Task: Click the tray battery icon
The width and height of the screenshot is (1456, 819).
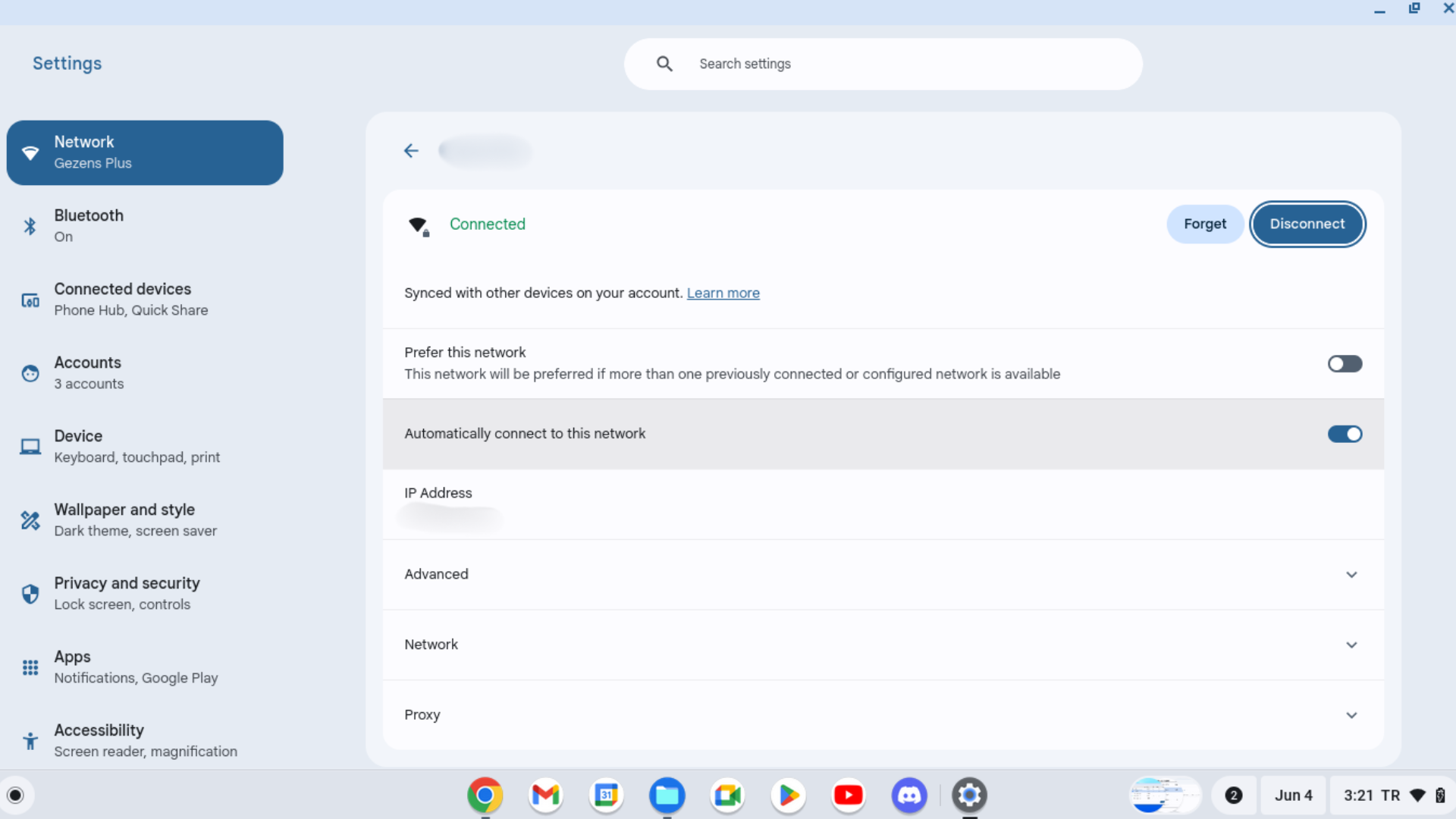Action: pyautogui.click(x=1440, y=795)
